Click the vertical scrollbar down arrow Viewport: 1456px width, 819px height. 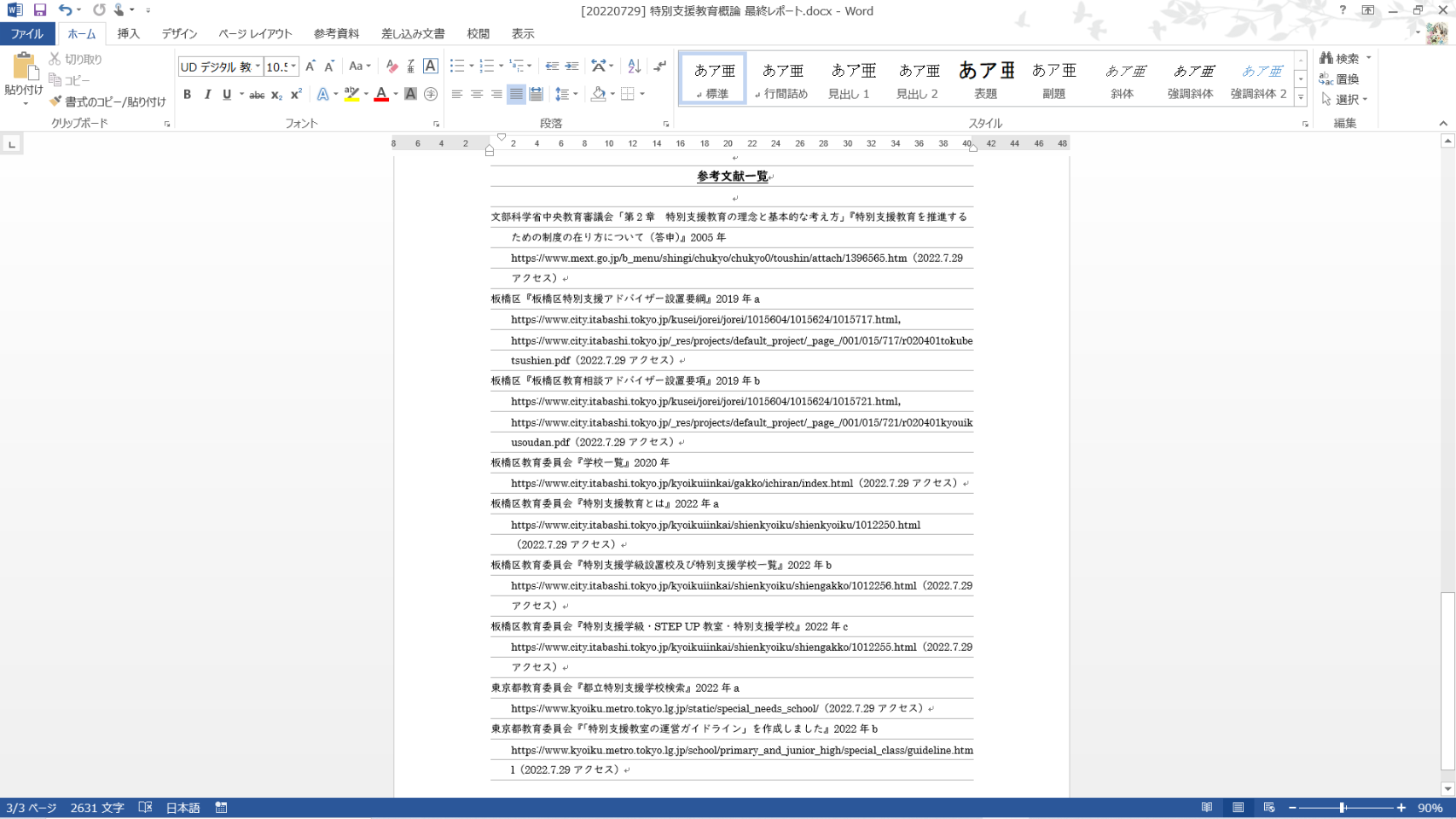click(x=1447, y=789)
